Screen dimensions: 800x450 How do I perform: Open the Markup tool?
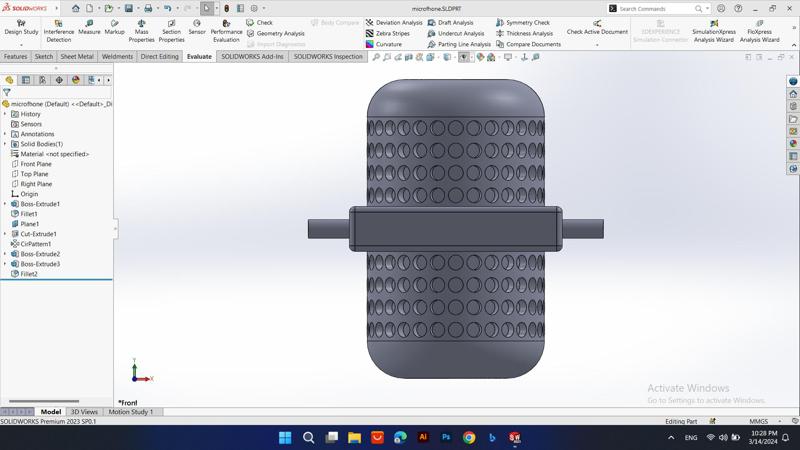(114, 28)
